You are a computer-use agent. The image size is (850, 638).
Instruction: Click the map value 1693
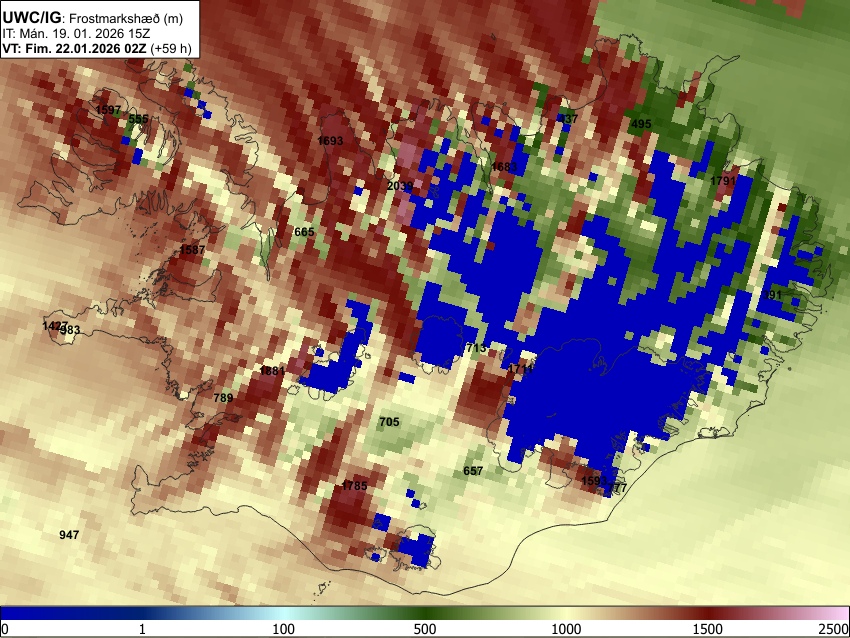[x=330, y=141]
